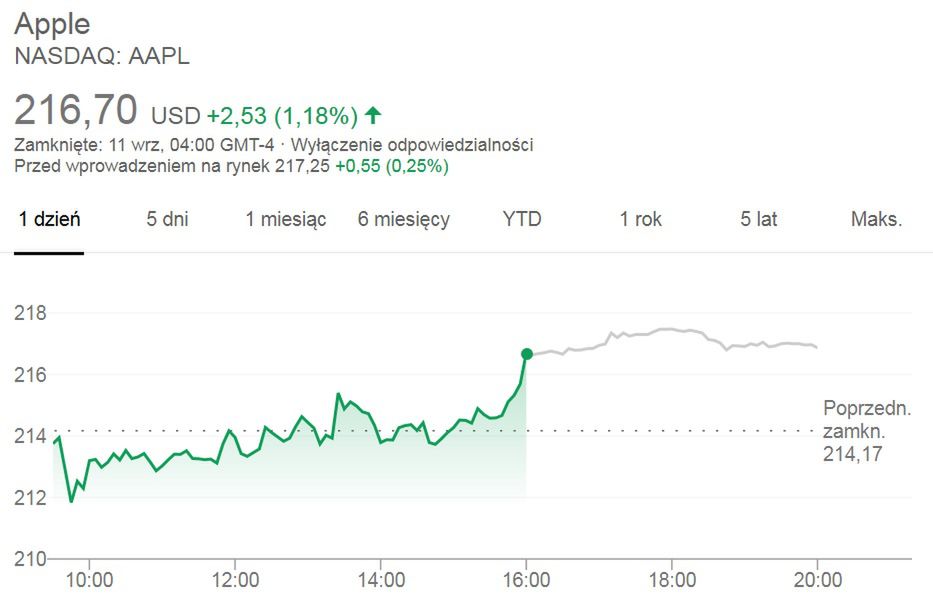Click the 20:00 time axis label
This screenshot has height=599, width=933.
click(818, 580)
